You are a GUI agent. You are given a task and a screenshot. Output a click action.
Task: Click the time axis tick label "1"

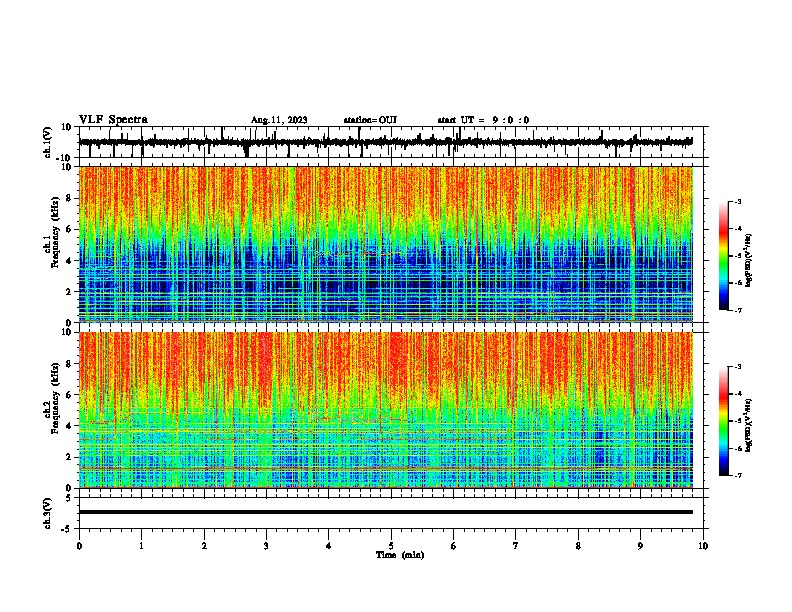[x=141, y=546]
